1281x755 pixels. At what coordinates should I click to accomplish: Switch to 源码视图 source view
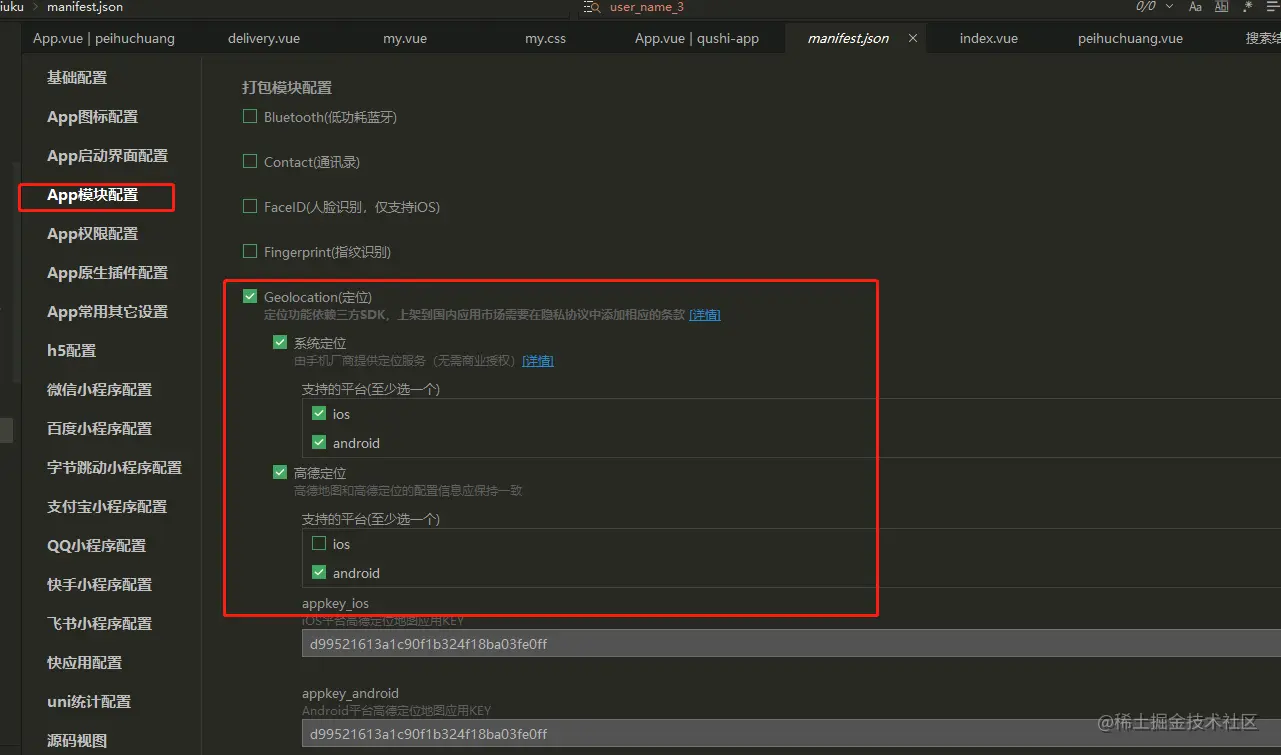[77, 740]
